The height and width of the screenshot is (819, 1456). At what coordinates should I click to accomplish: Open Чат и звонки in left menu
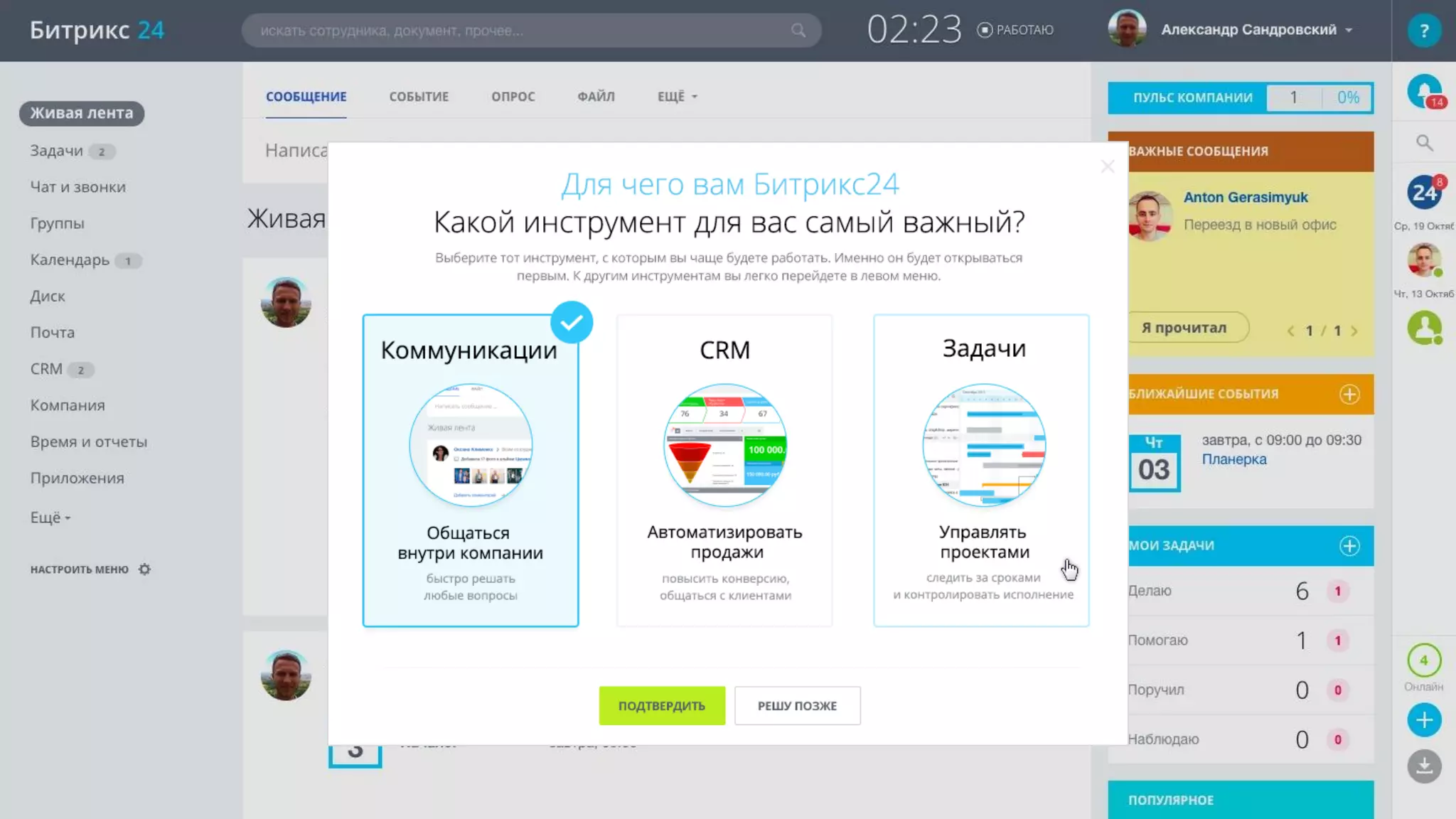click(x=77, y=187)
